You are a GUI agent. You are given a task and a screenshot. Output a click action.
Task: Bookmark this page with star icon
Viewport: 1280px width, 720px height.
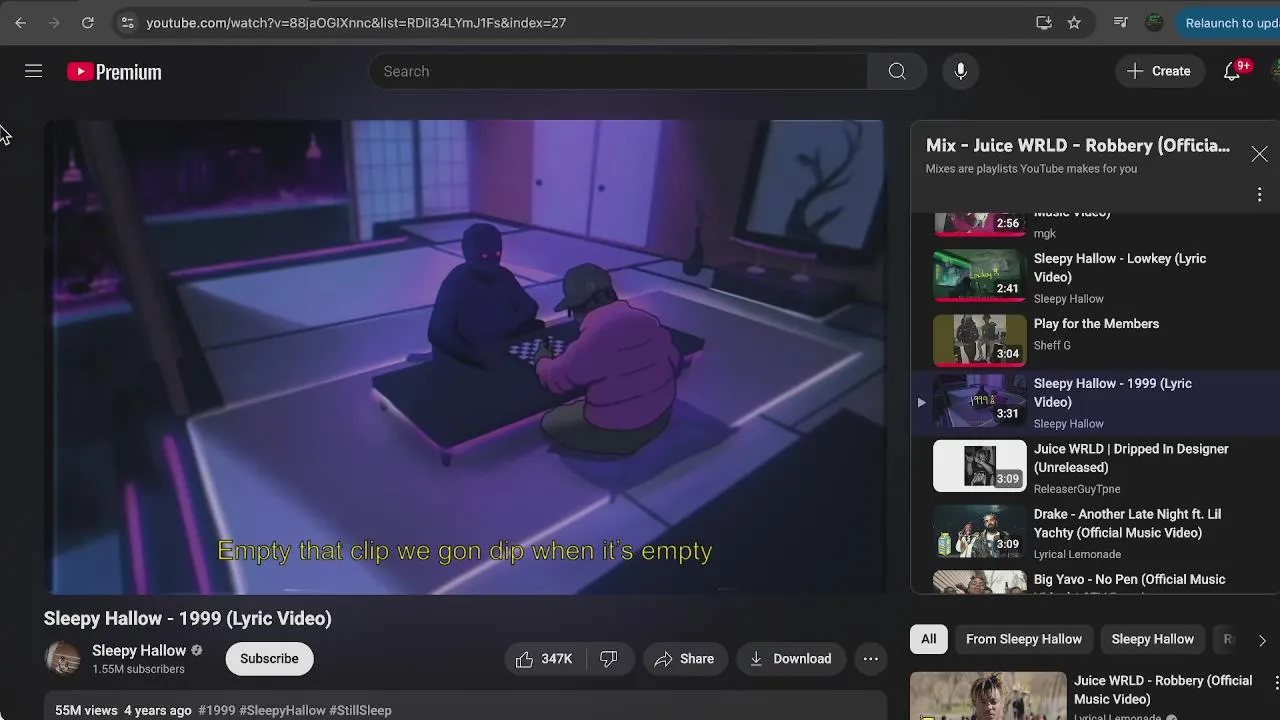pyautogui.click(x=1074, y=22)
